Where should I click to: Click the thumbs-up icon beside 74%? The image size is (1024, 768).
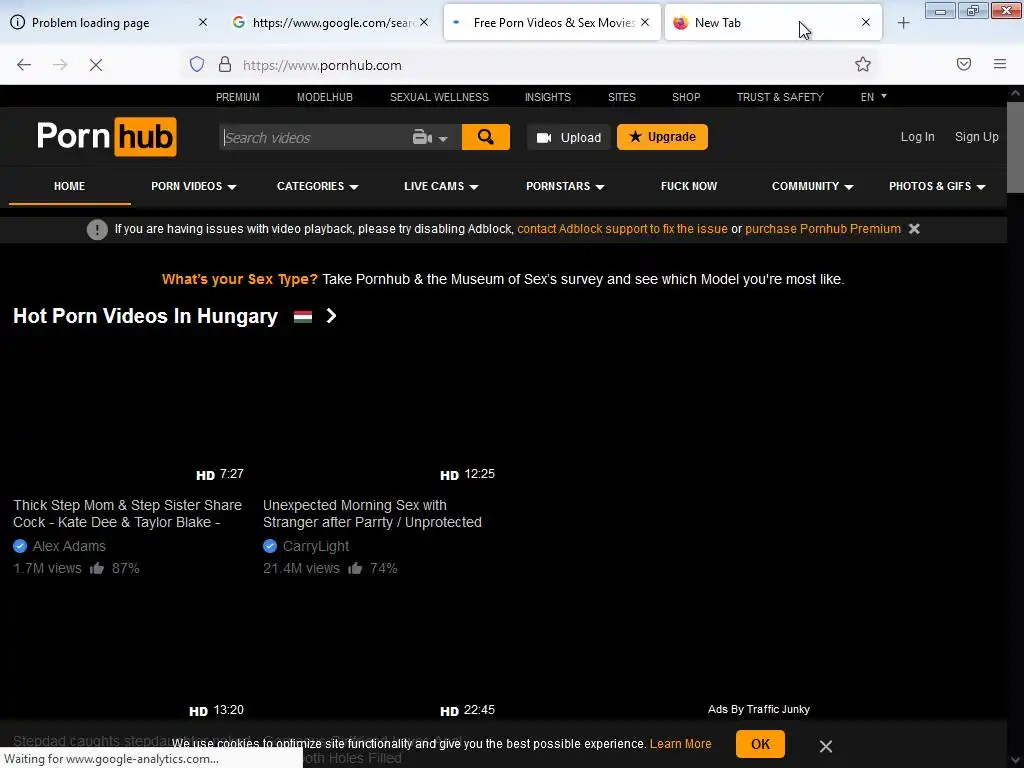pos(355,568)
